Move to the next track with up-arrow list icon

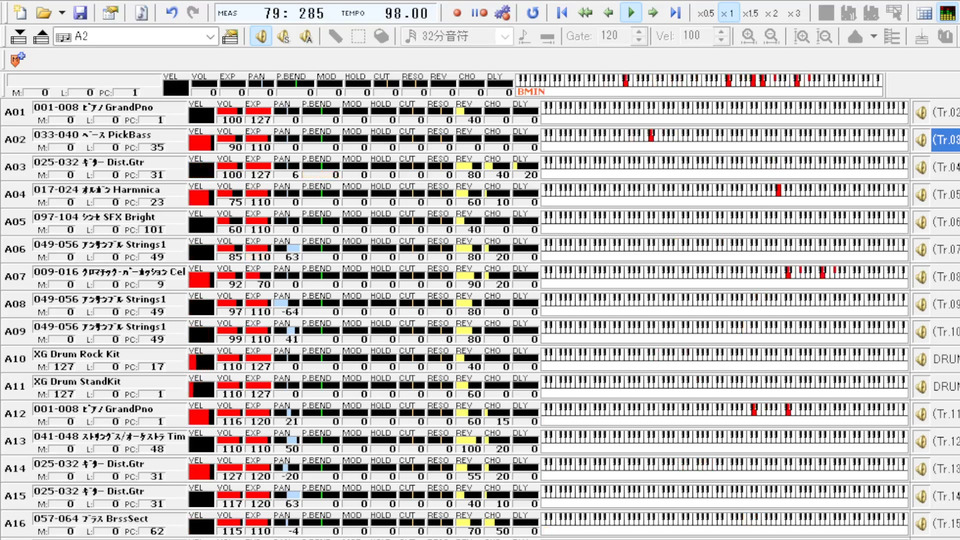(x=41, y=37)
